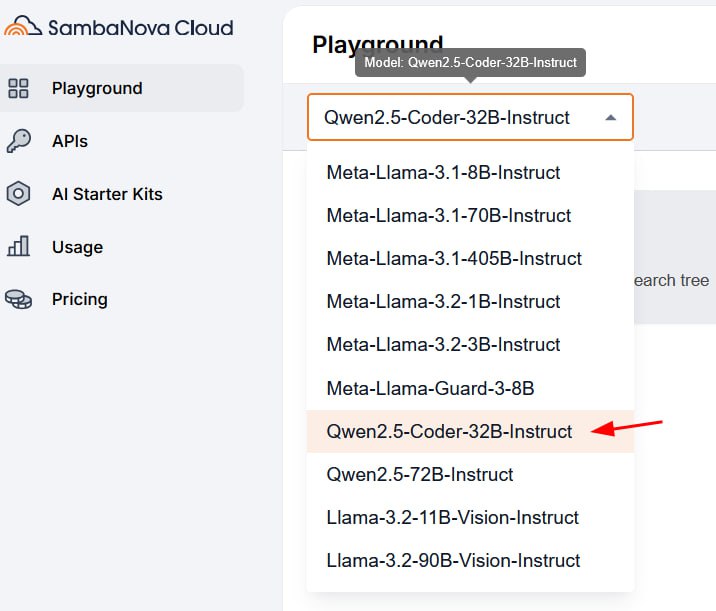Click the APIs key icon
716x611 pixels.
pos(18,141)
